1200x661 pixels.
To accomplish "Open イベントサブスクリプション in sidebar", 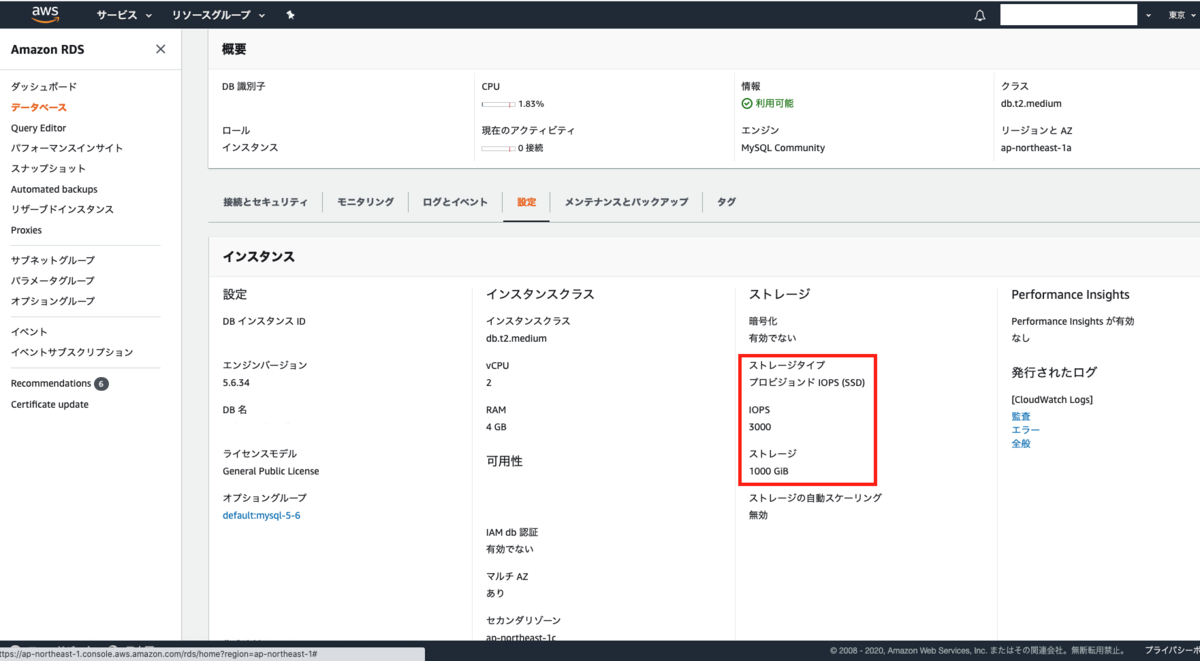I will [72, 352].
